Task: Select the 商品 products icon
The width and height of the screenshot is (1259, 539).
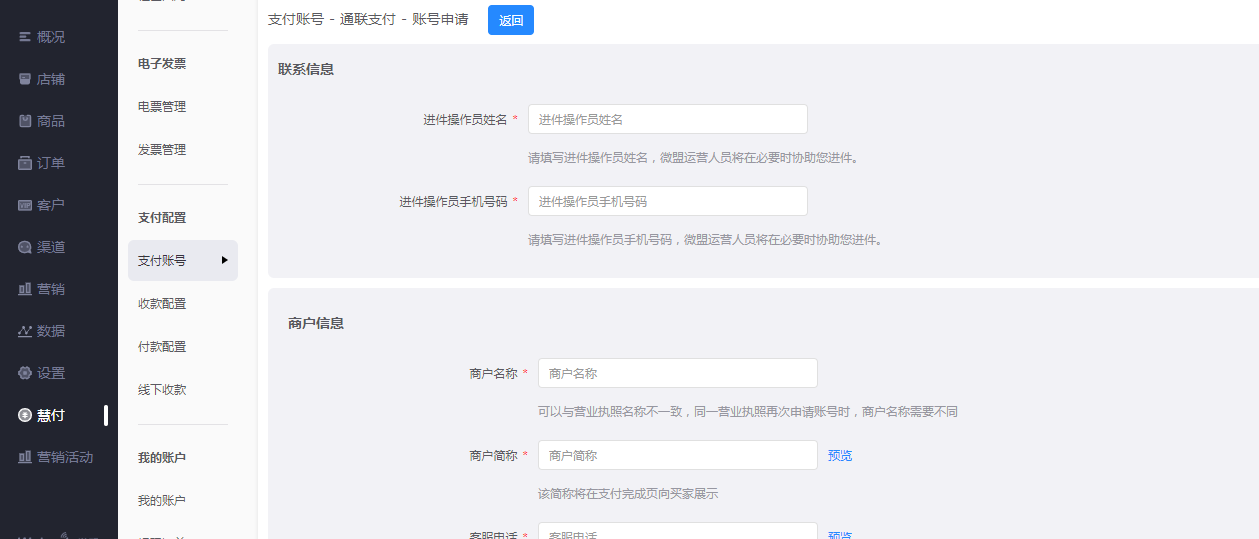Action: pos(25,121)
